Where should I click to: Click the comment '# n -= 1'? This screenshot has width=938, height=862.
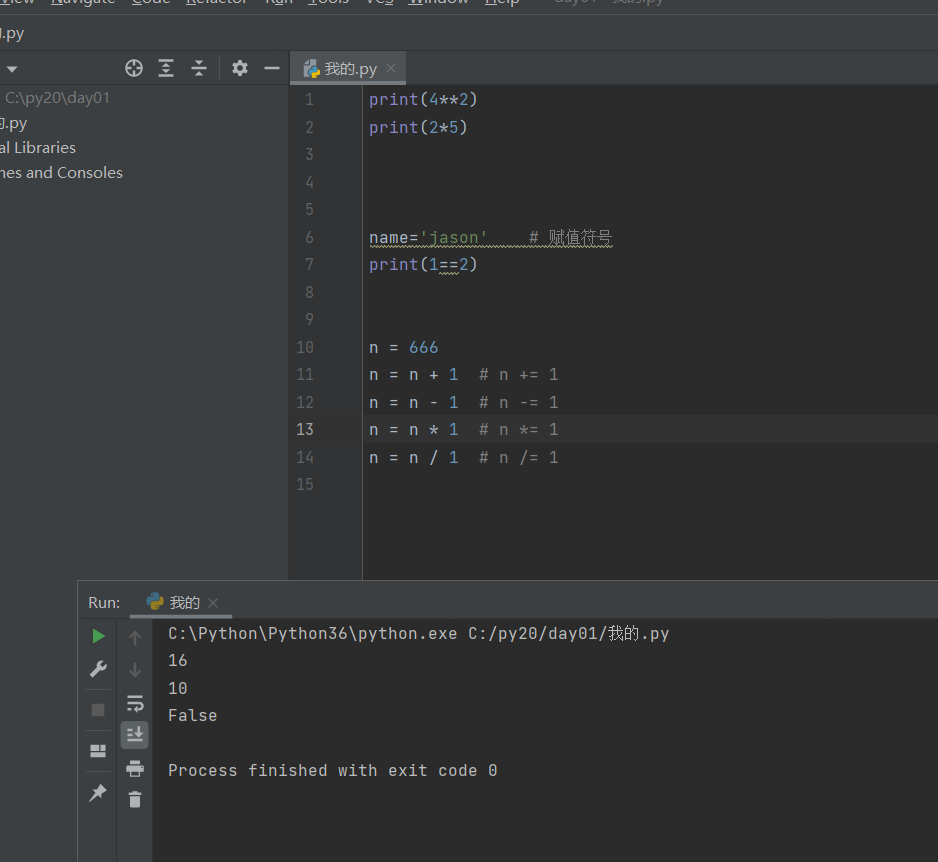[x=519, y=403]
